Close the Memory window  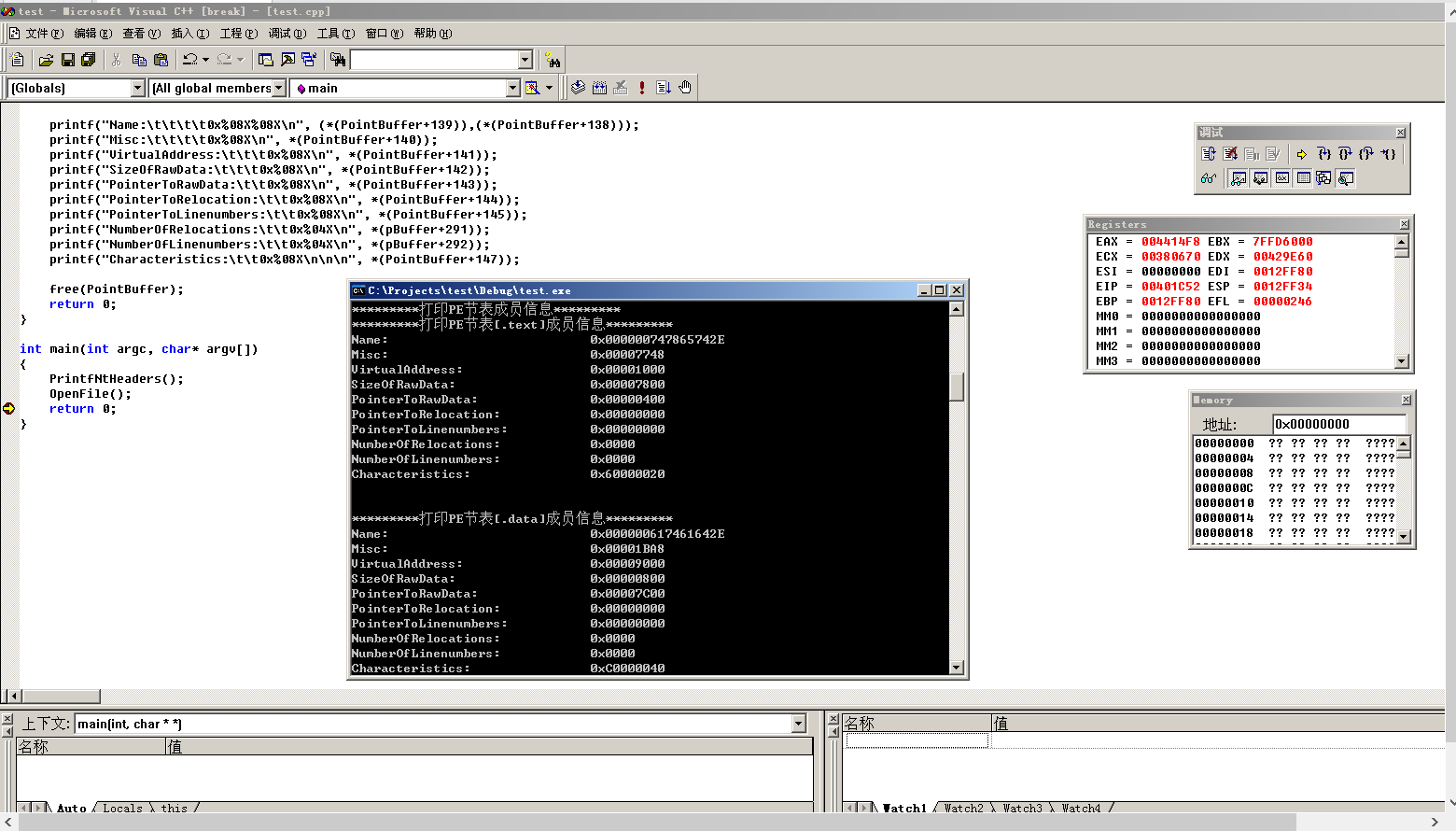tap(1406, 400)
